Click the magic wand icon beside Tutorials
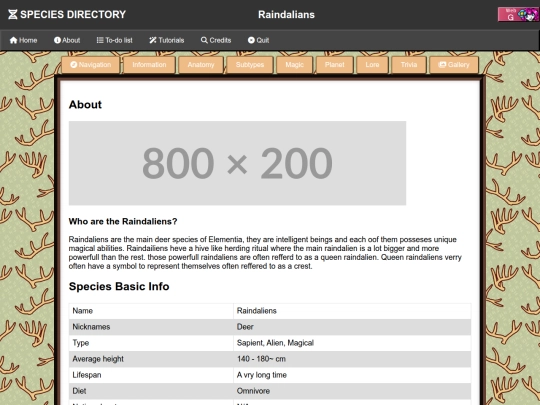 point(153,40)
